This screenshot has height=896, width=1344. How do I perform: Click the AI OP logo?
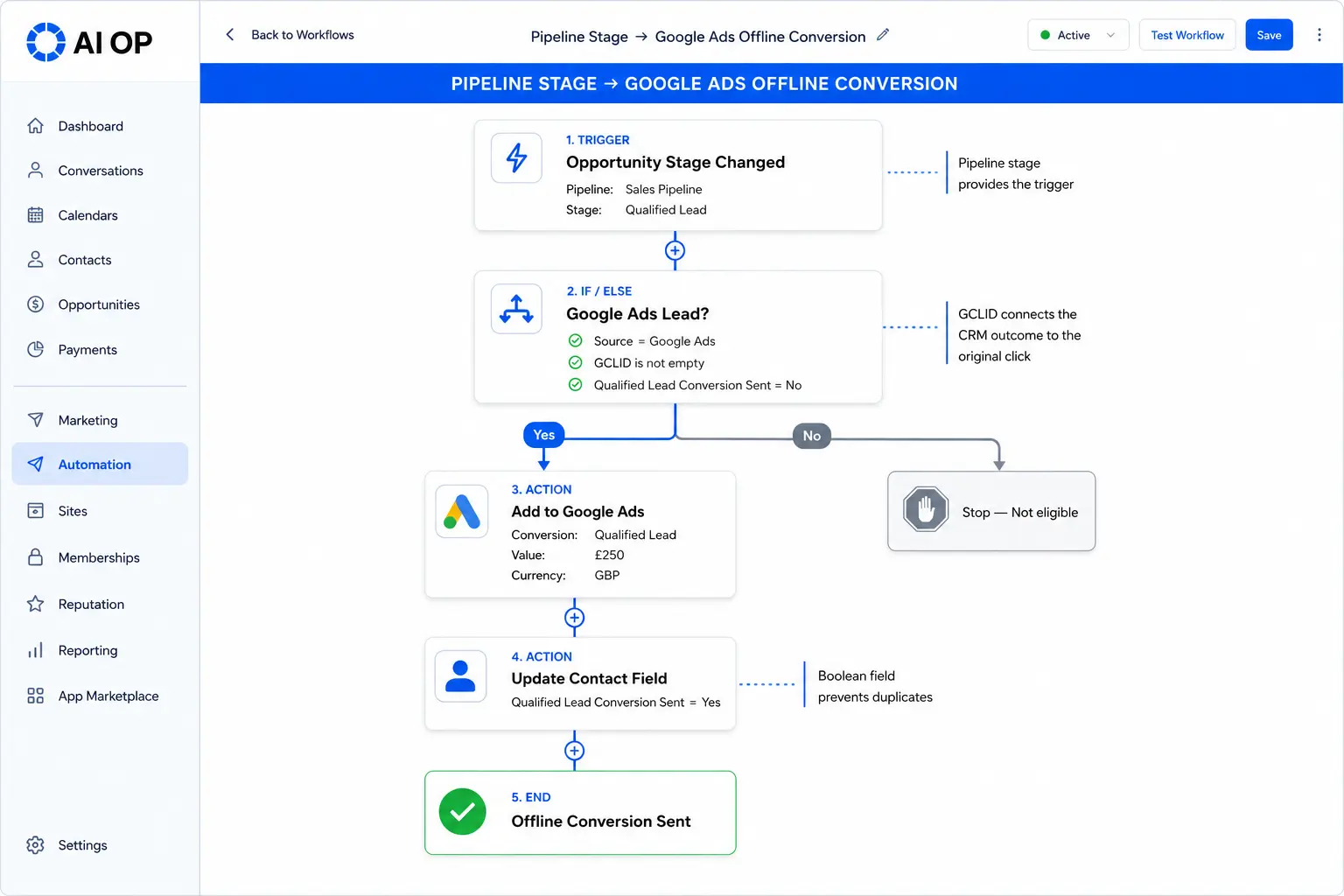pos(89,42)
